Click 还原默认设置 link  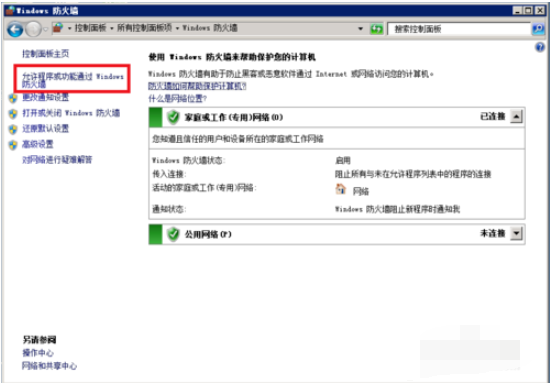click(x=46, y=129)
